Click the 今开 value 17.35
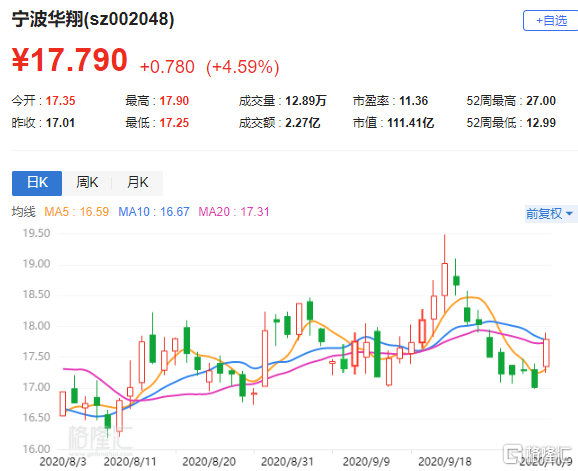 tap(60, 101)
